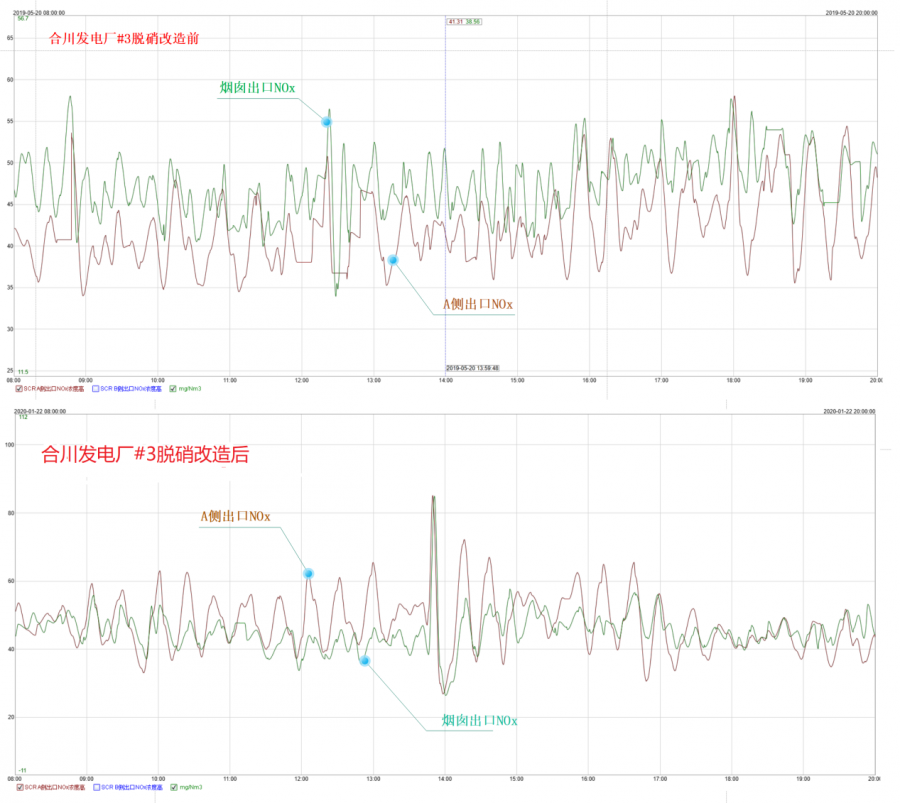Click start date 2019-05-20 08:00:00
The image size is (900, 803).
pyautogui.click(x=39, y=13)
